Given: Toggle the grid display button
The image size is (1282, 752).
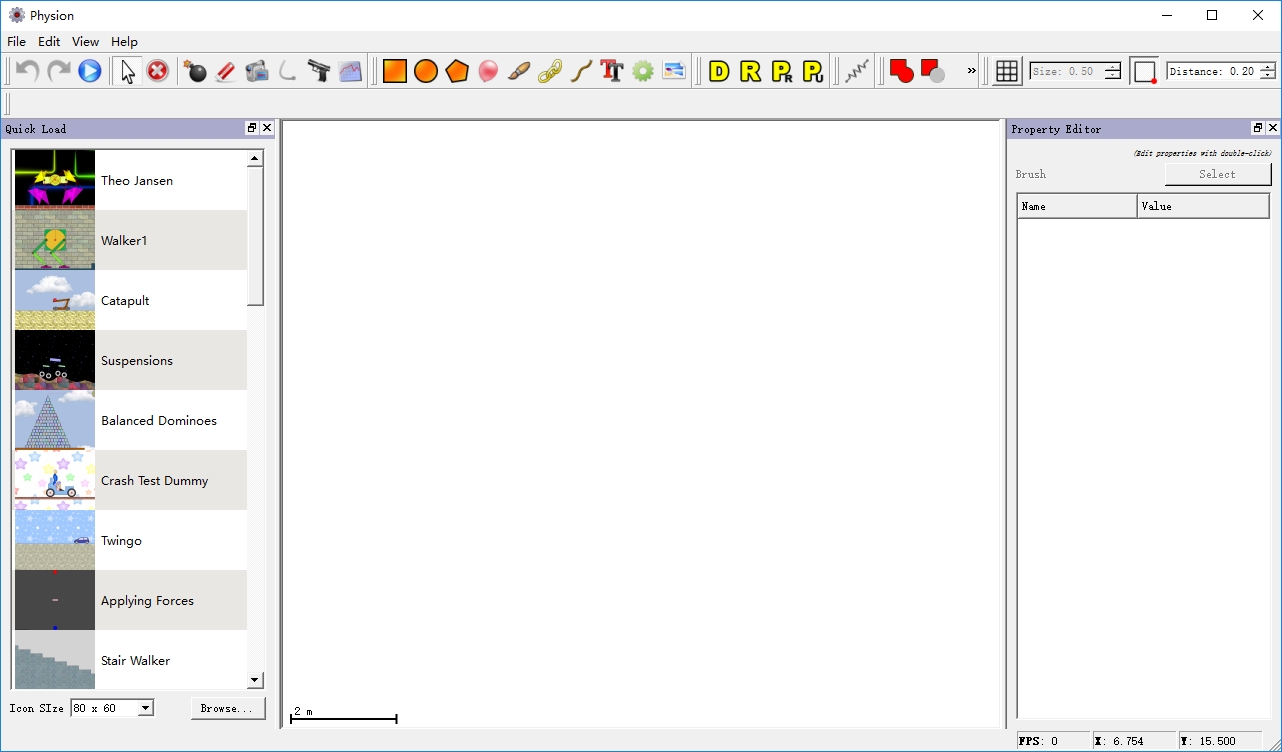Looking at the screenshot, I should click(x=1007, y=71).
